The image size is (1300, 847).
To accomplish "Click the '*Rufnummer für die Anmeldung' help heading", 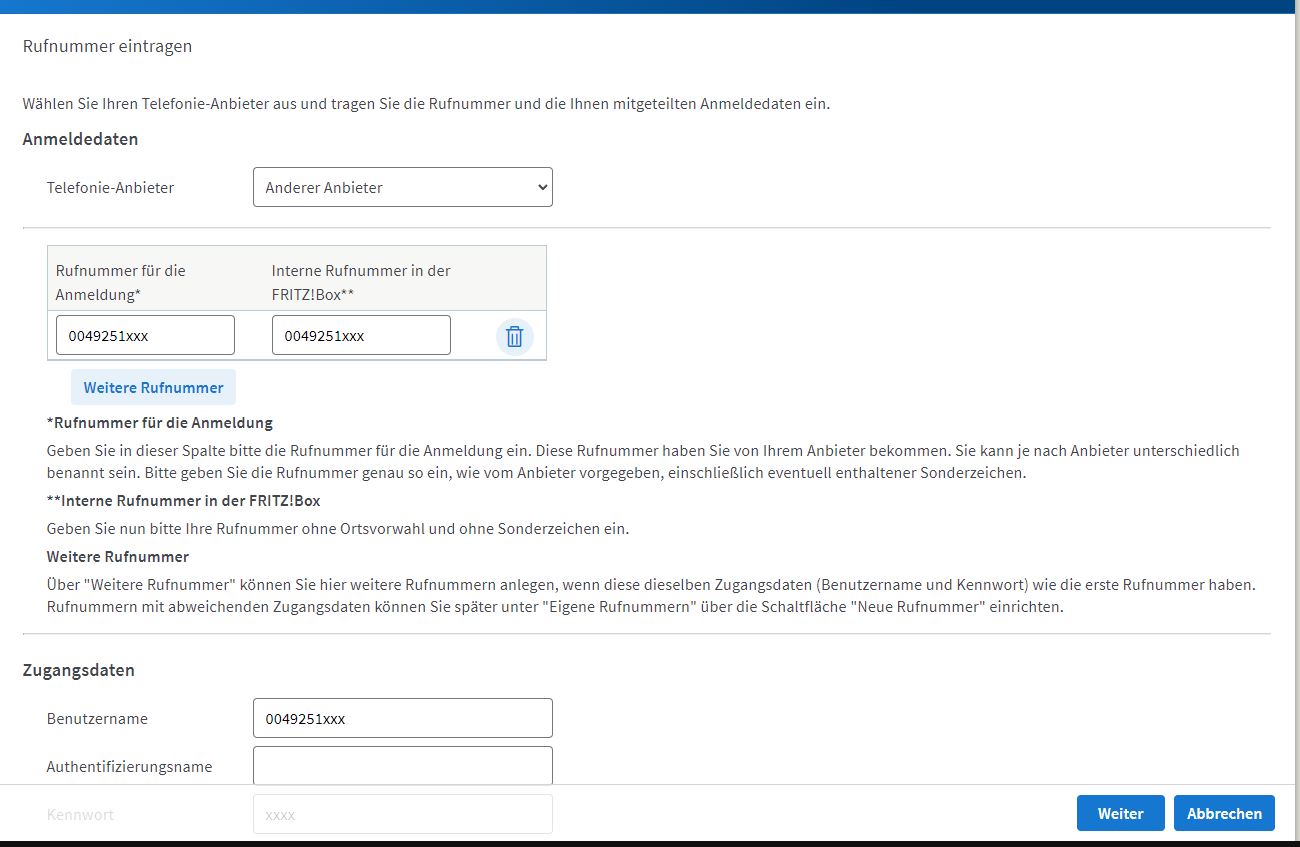I will [x=160, y=422].
